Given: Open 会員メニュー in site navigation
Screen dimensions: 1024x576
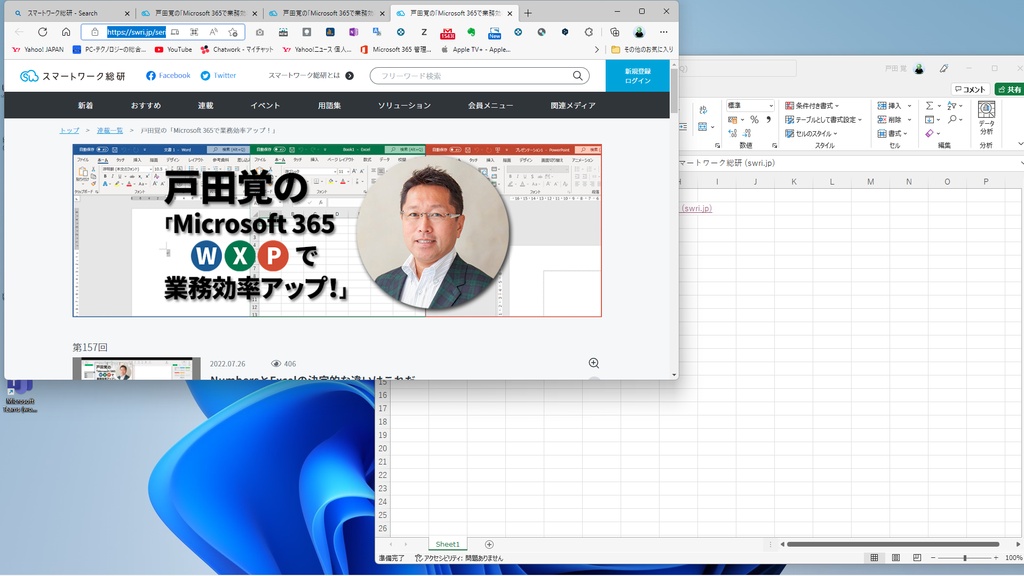Looking at the screenshot, I should pos(490,105).
